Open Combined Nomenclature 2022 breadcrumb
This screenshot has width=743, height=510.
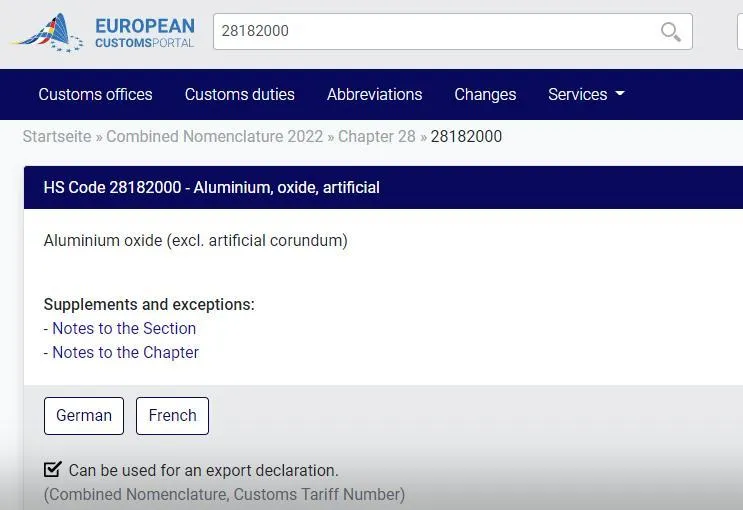pyautogui.click(x=215, y=136)
